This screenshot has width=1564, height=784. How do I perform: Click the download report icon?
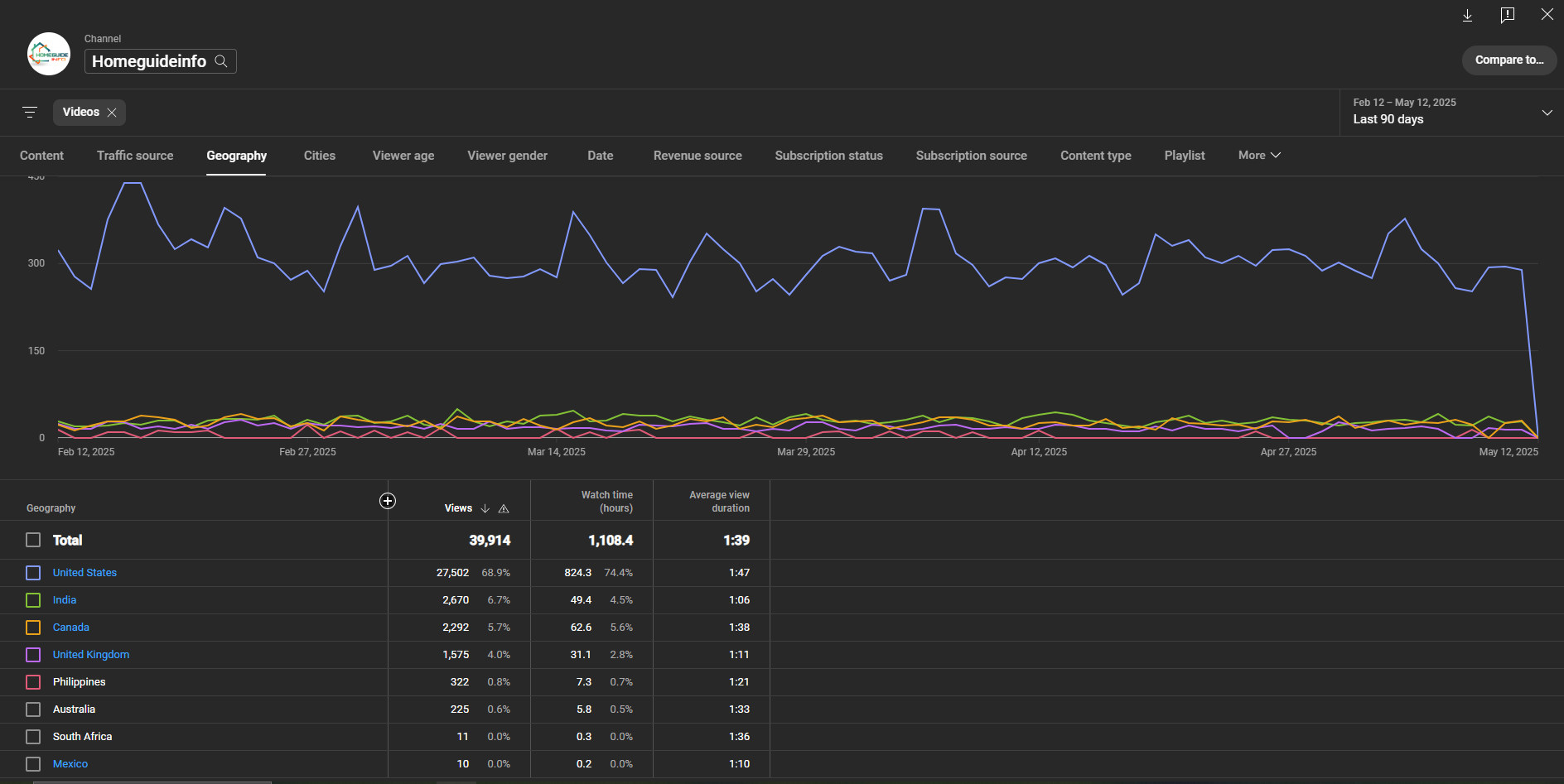(1467, 15)
